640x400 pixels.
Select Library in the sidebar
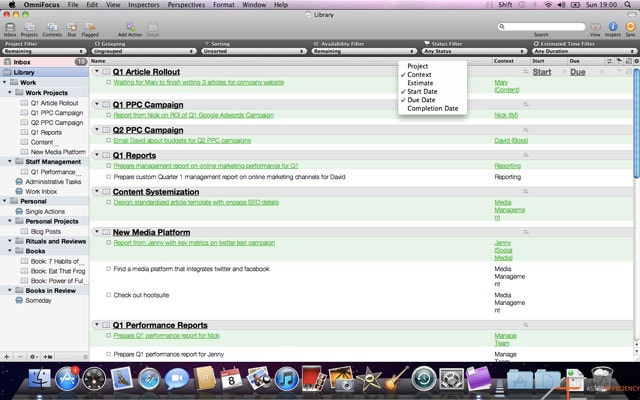[44, 72]
